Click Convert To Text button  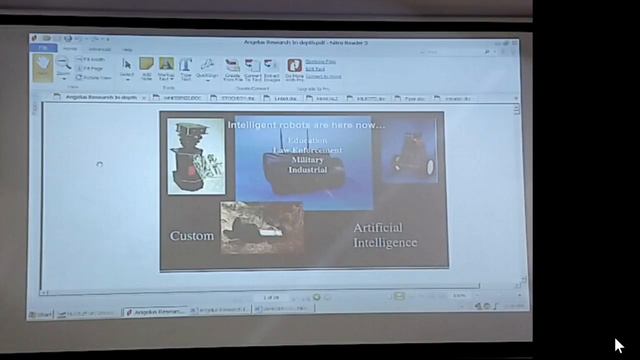point(253,70)
